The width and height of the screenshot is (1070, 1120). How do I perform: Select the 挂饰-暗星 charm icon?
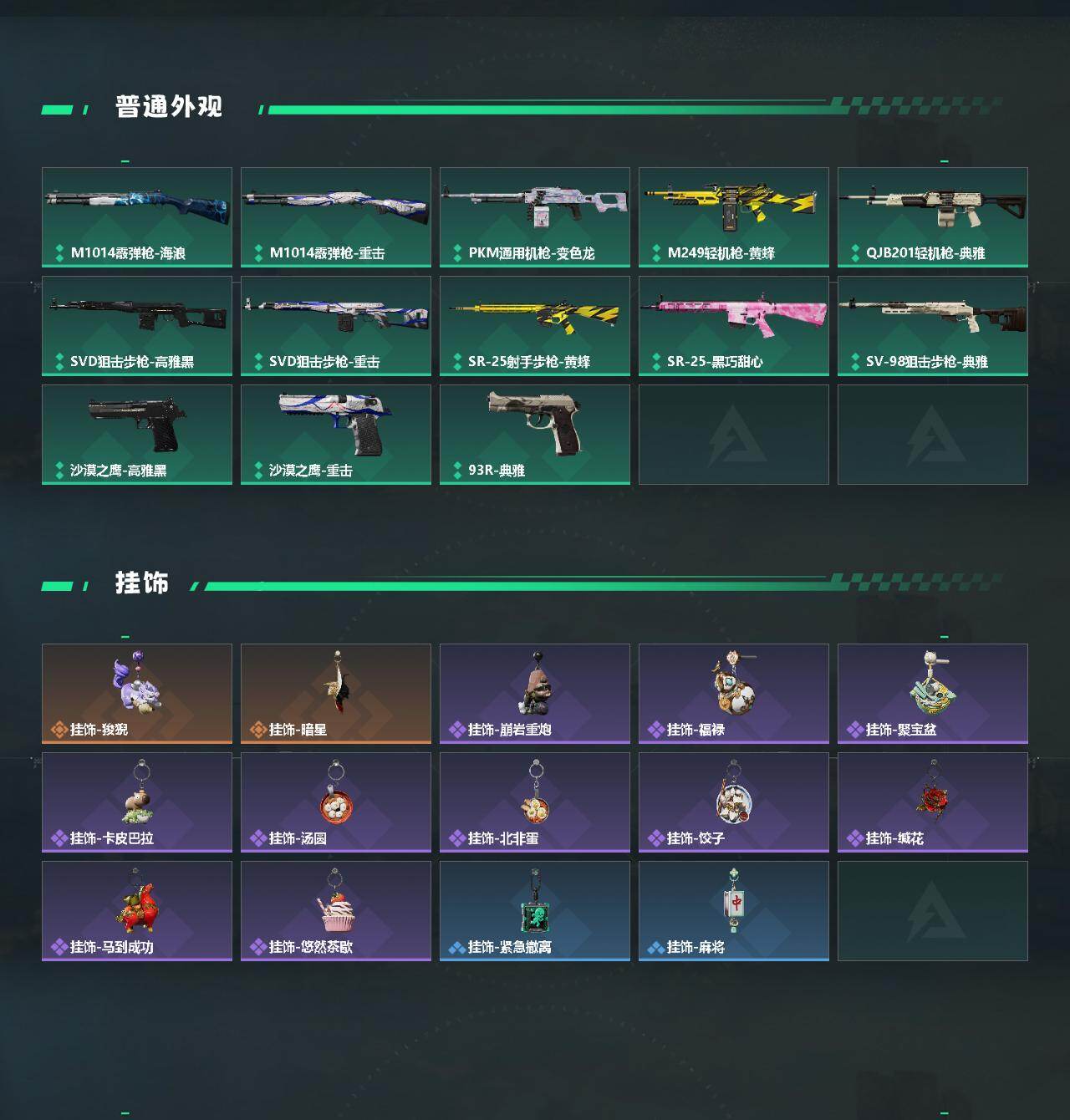pyautogui.click(x=336, y=694)
